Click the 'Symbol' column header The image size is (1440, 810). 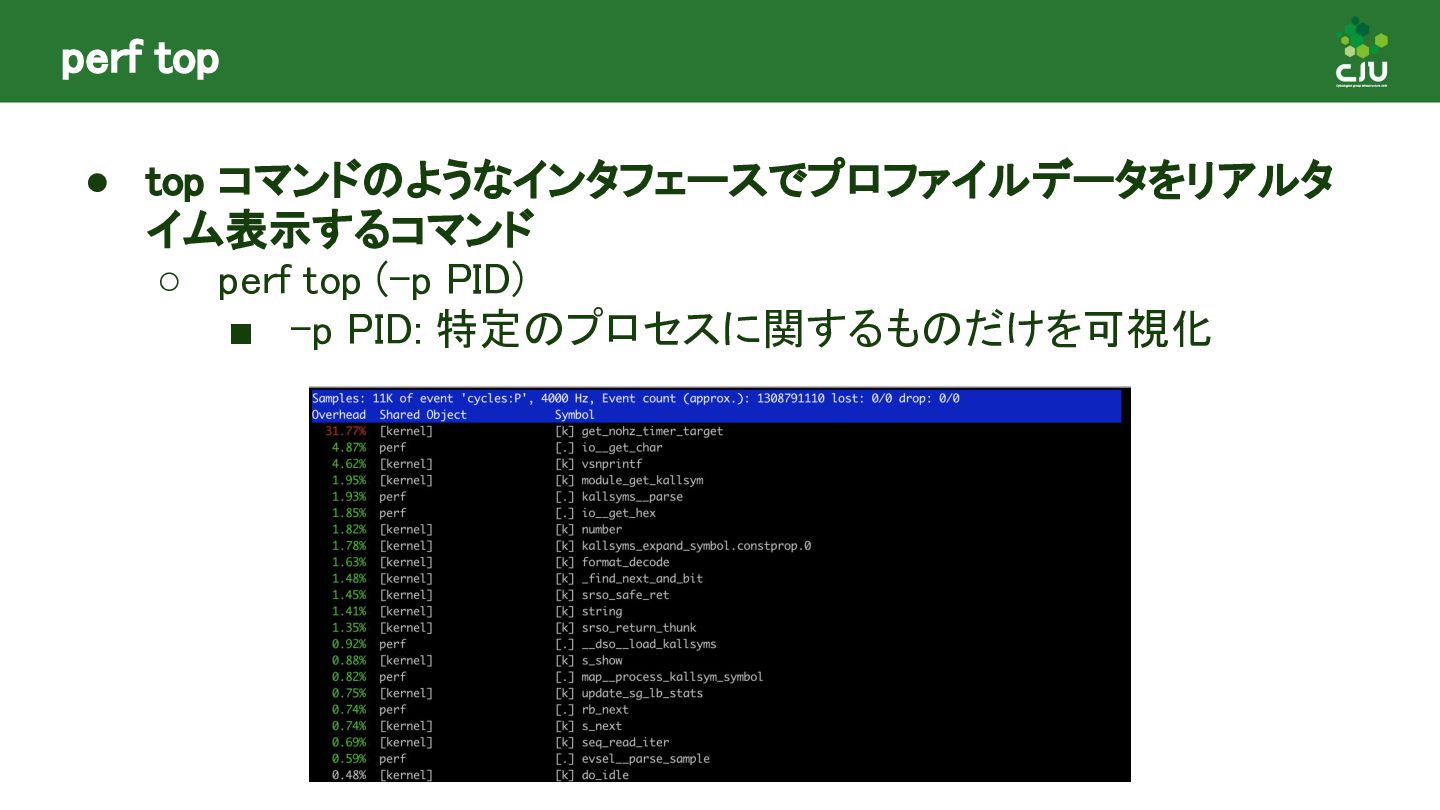tap(575, 414)
